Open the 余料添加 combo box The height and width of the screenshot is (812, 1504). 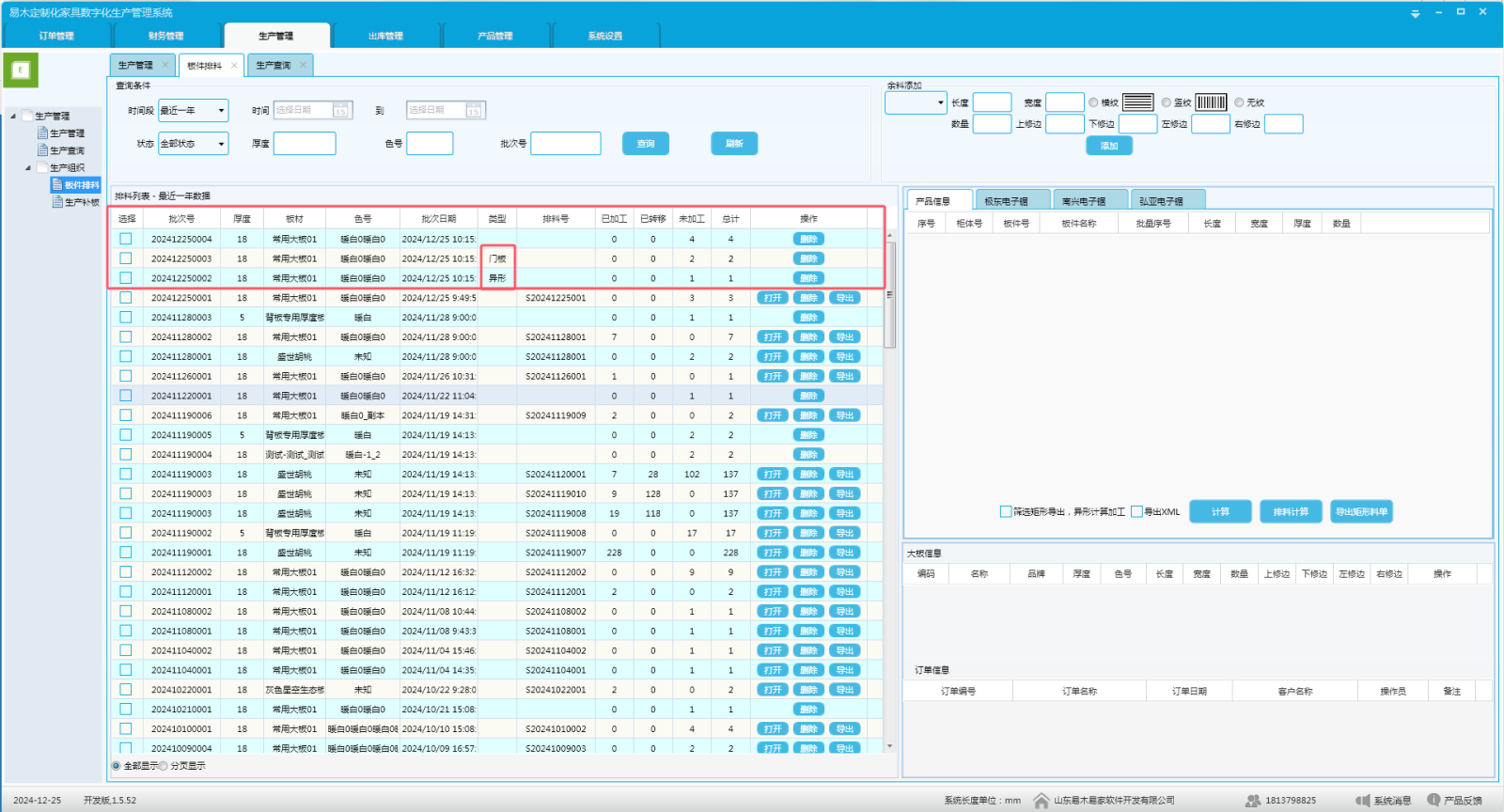916,102
